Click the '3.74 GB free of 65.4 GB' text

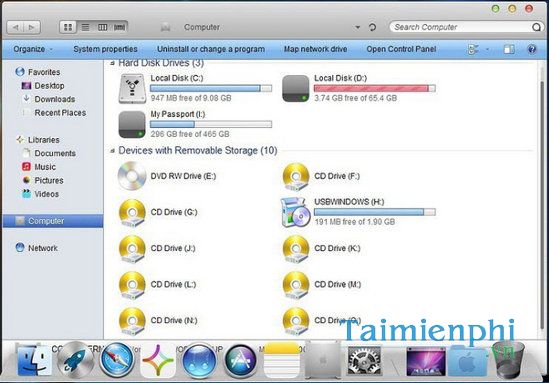point(355,98)
